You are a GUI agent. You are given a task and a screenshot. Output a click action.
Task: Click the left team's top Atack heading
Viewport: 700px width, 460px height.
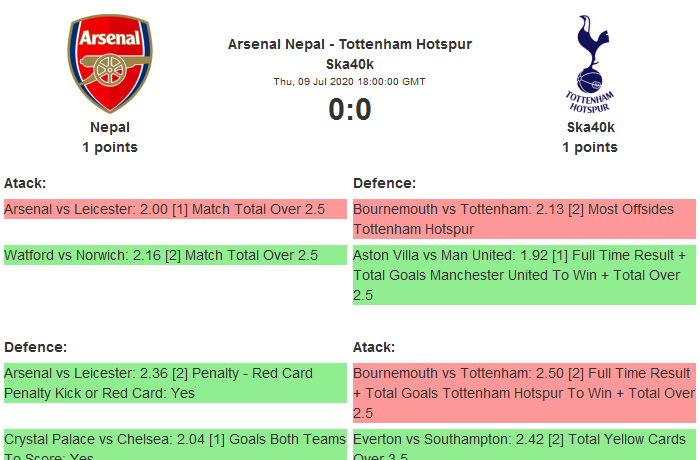[25, 183]
